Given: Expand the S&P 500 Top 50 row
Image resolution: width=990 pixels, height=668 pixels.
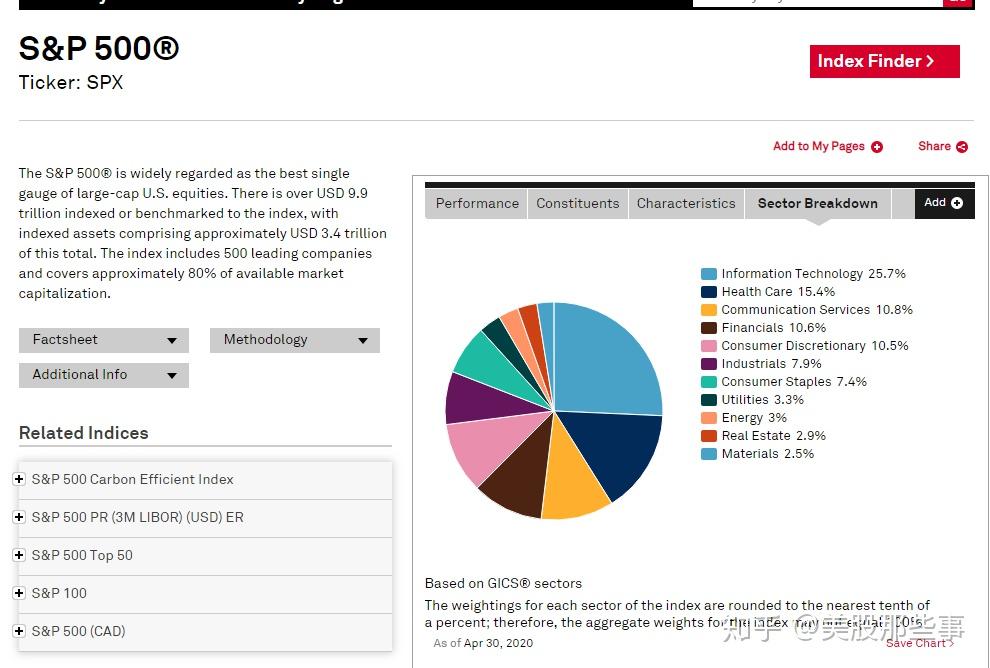Looking at the screenshot, I should tap(19, 555).
